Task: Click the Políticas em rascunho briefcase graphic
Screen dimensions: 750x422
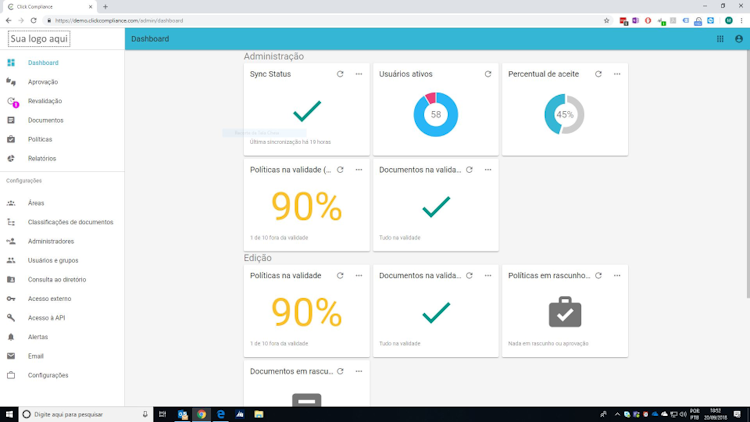Action: click(x=565, y=312)
